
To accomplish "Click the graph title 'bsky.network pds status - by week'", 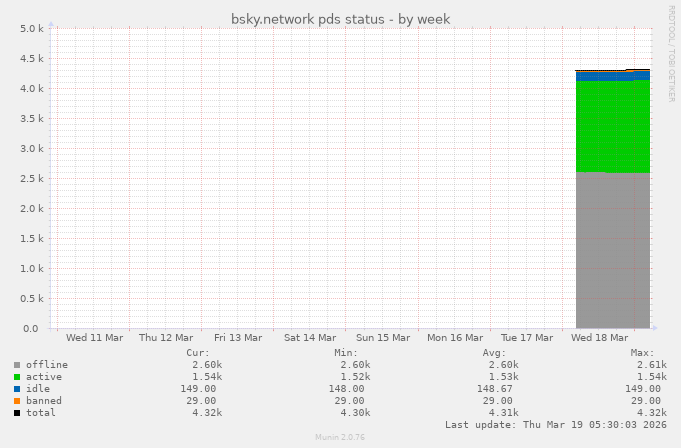I will [340, 19].
